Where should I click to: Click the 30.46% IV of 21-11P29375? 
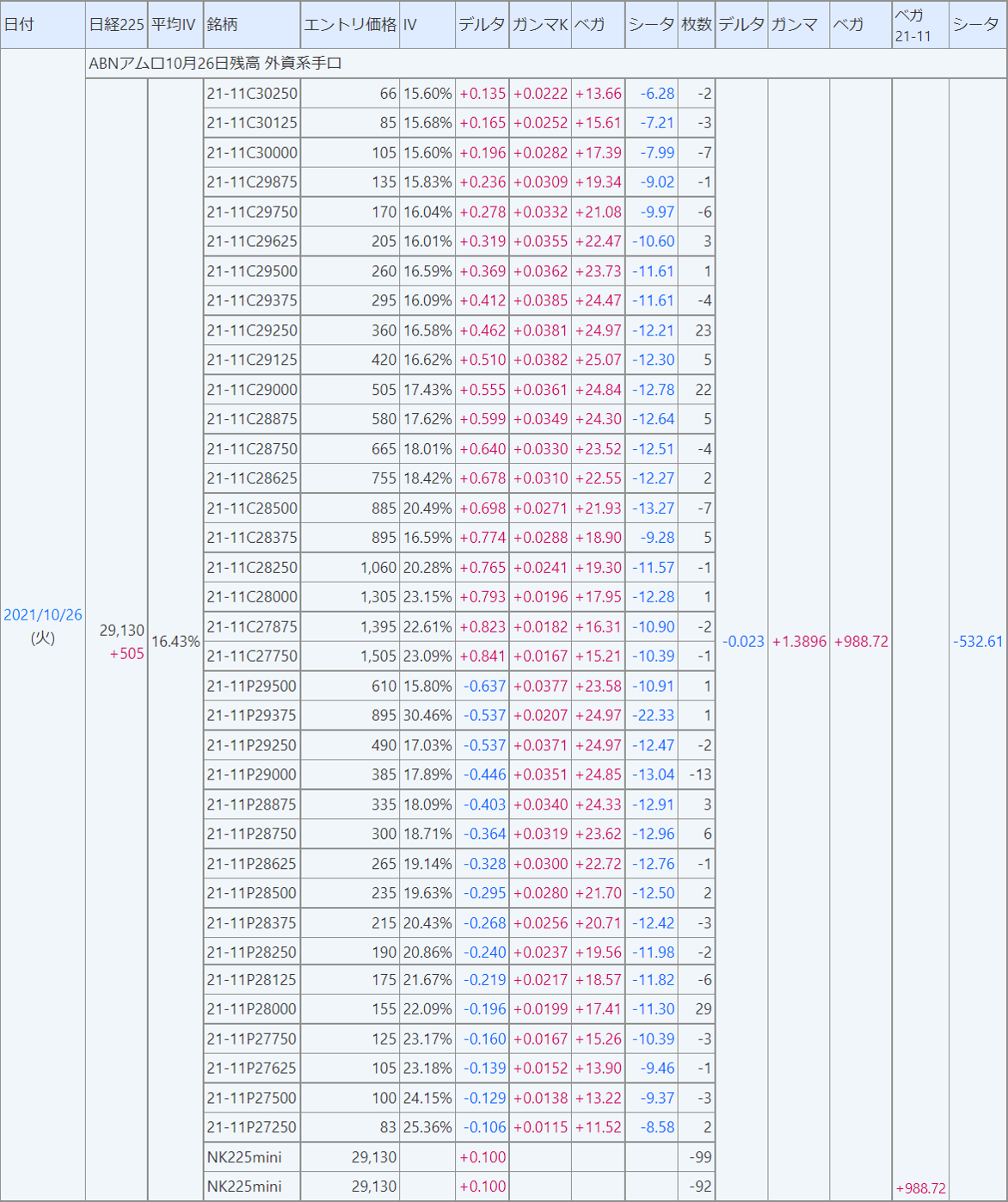(427, 717)
